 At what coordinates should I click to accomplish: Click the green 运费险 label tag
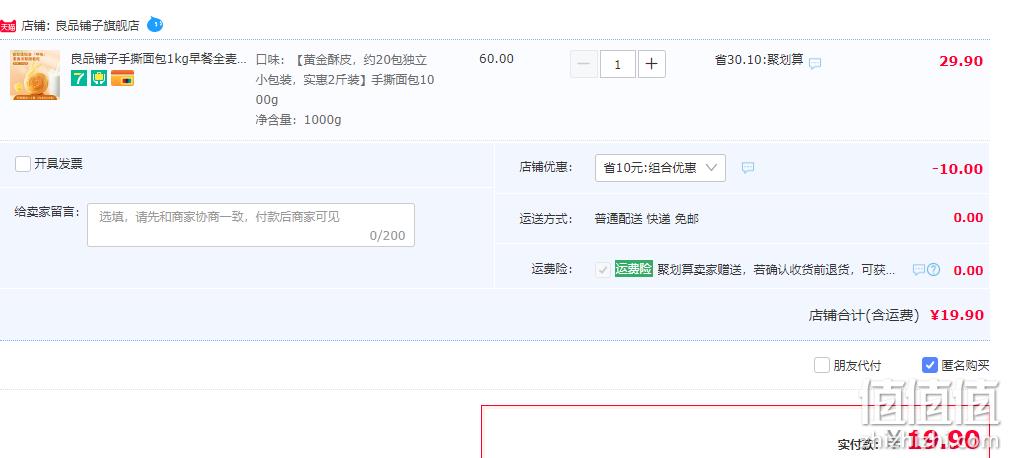coord(633,269)
